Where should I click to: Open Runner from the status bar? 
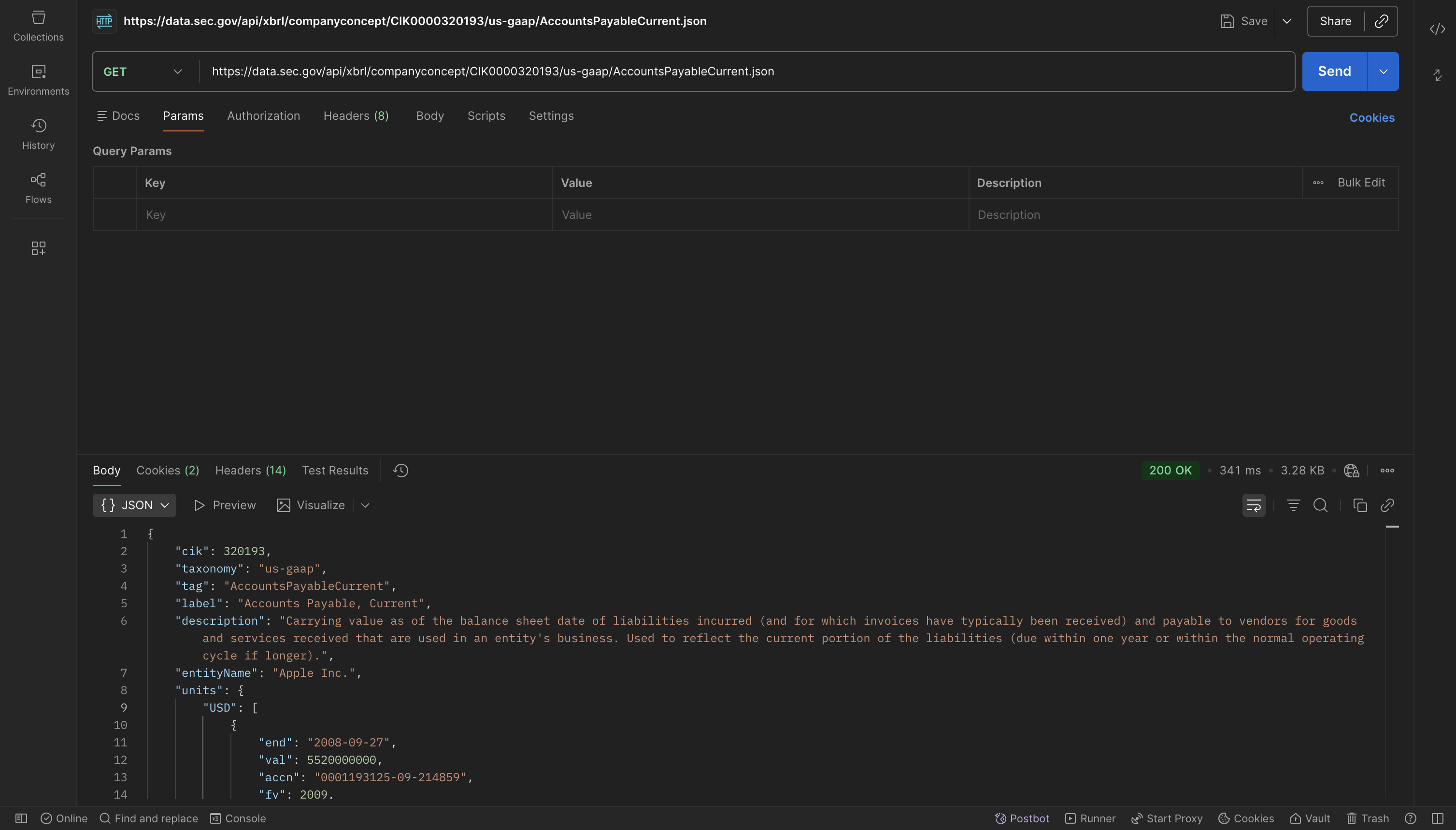point(1090,818)
